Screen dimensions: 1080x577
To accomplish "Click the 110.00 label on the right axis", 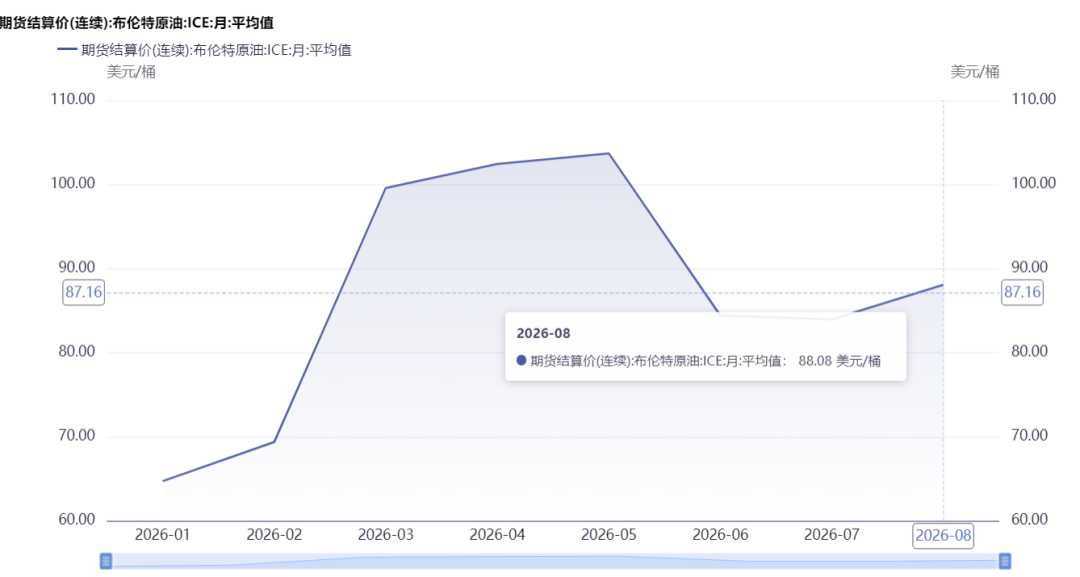I will [1033, 99].
